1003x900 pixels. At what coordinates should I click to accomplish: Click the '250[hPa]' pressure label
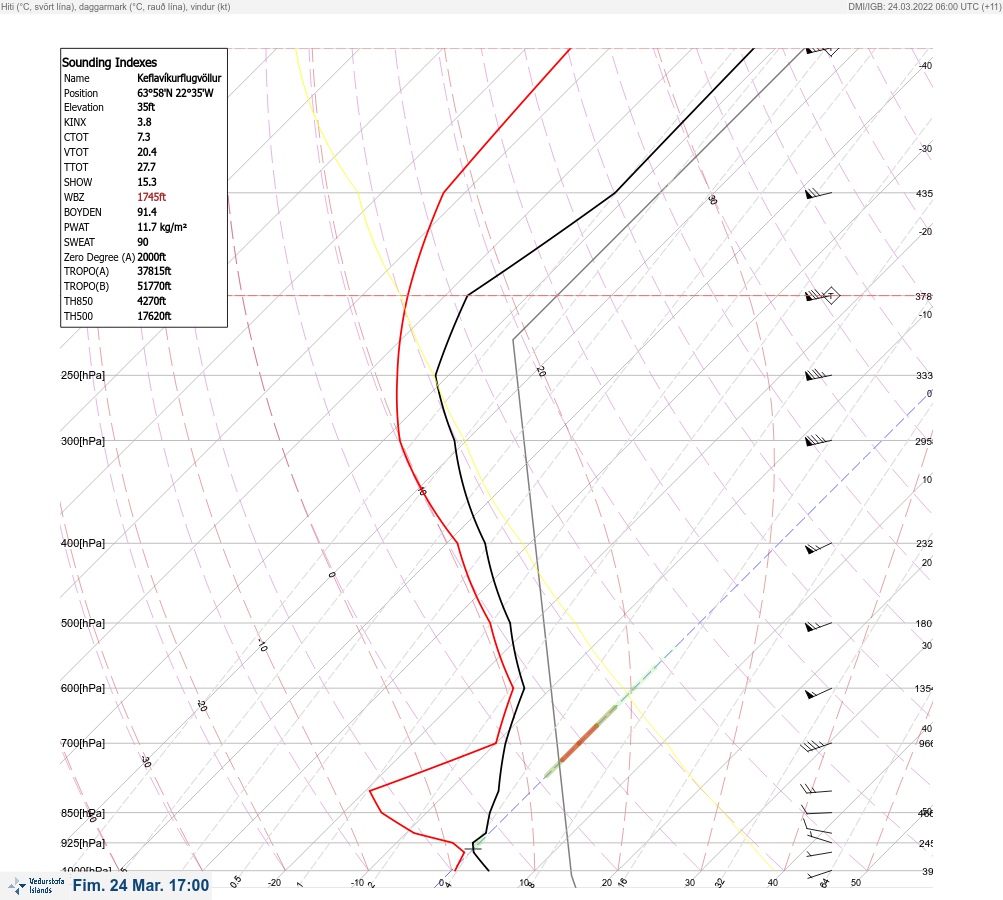click(83, 375)
